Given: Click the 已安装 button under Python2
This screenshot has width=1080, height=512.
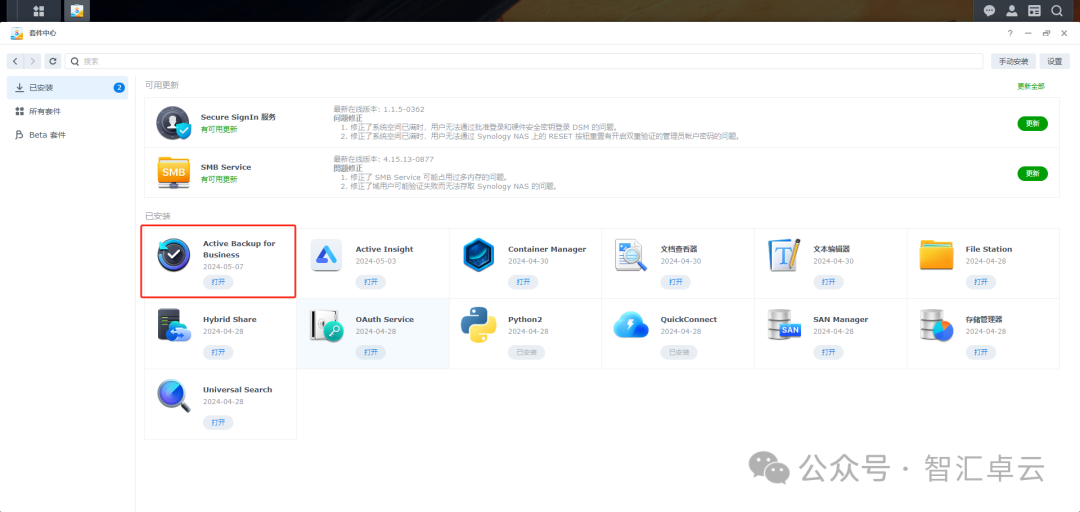Looking at the screenshot, I should point(526,352).
